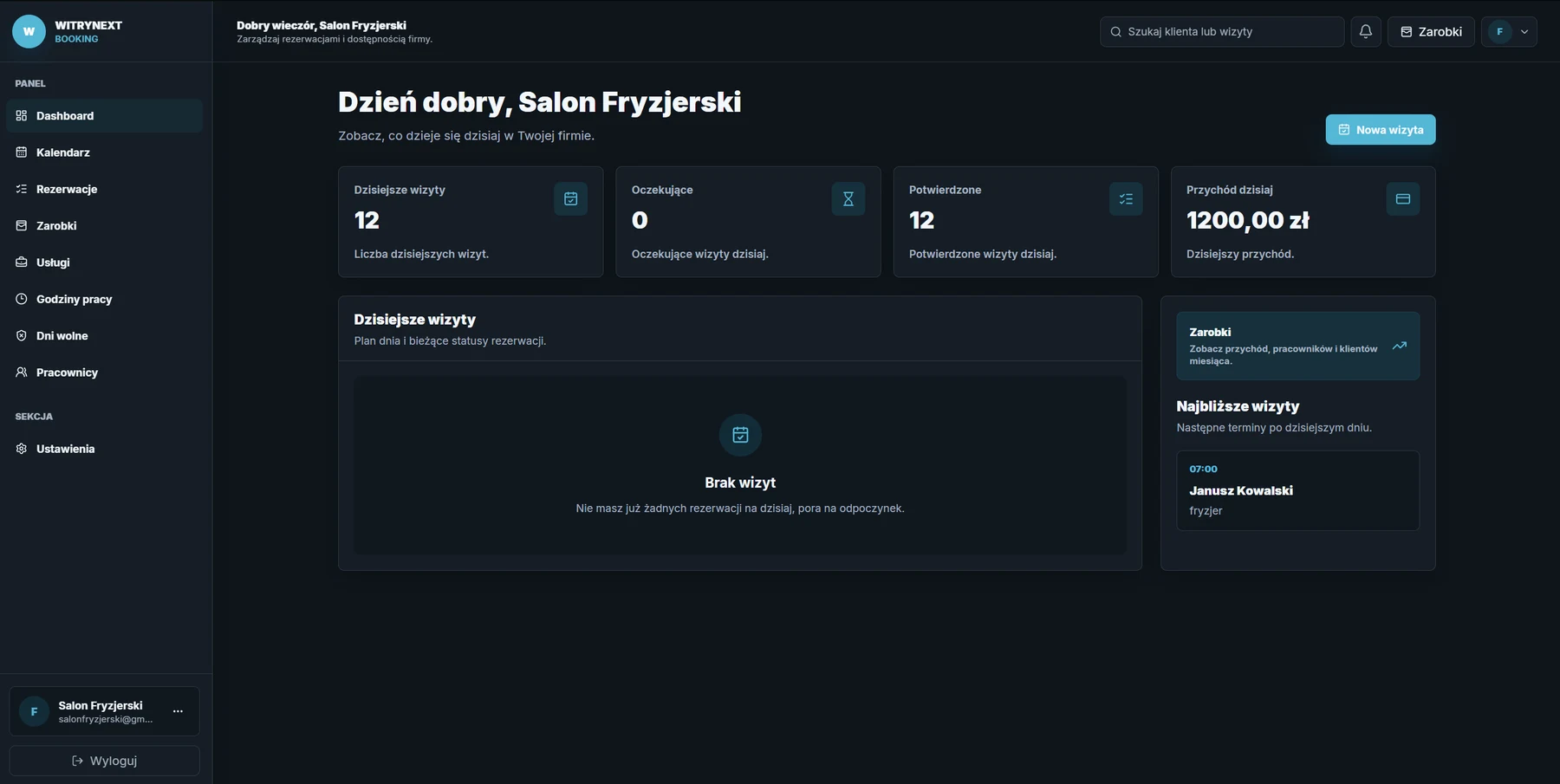
Task: Click the Pracownicy person icon
Action: tap(22, 373)
